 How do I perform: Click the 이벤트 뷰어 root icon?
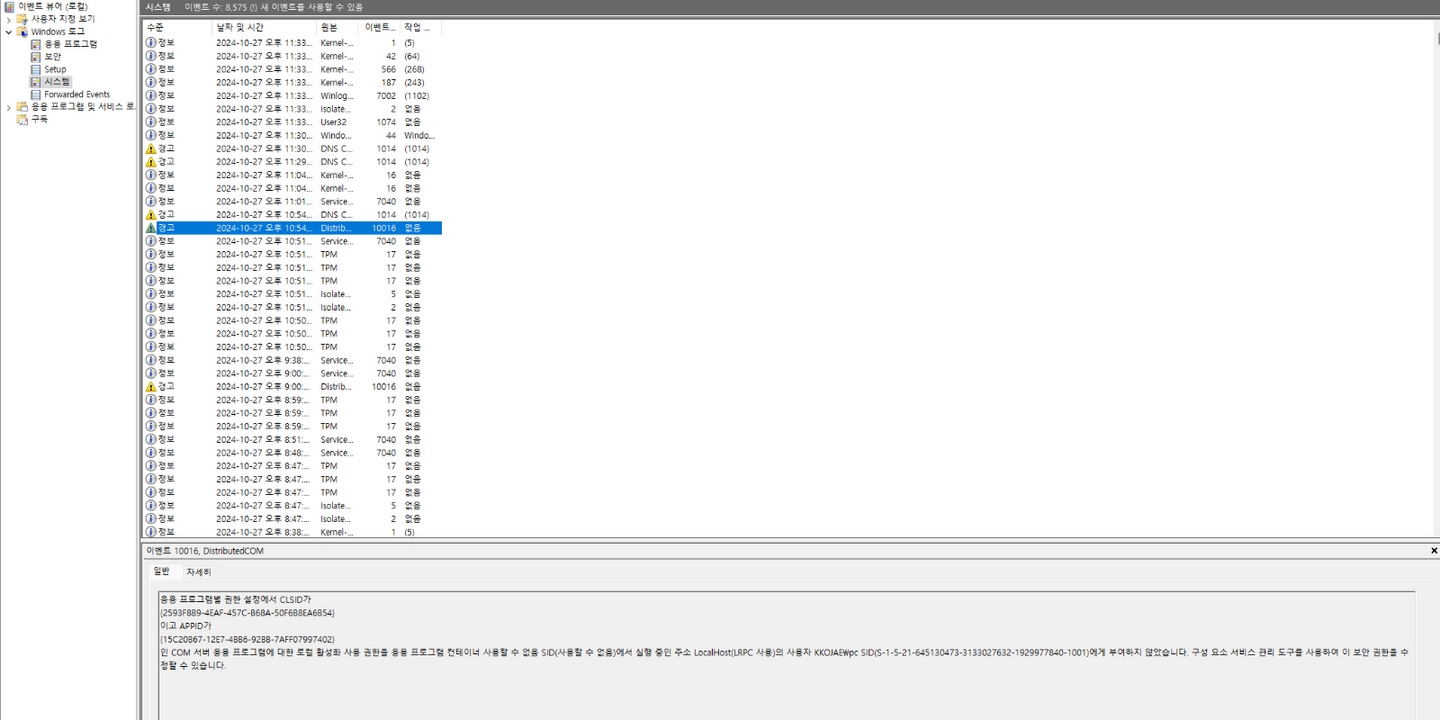coord(9,6)
